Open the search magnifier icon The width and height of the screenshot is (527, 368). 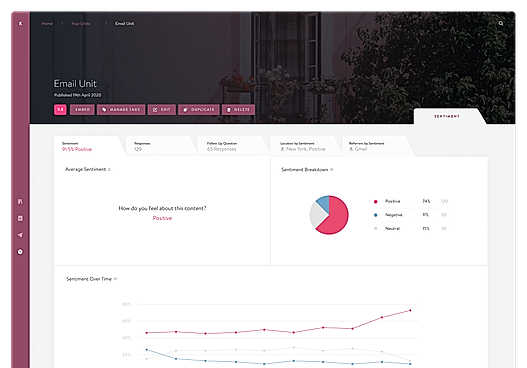point(501,24)
